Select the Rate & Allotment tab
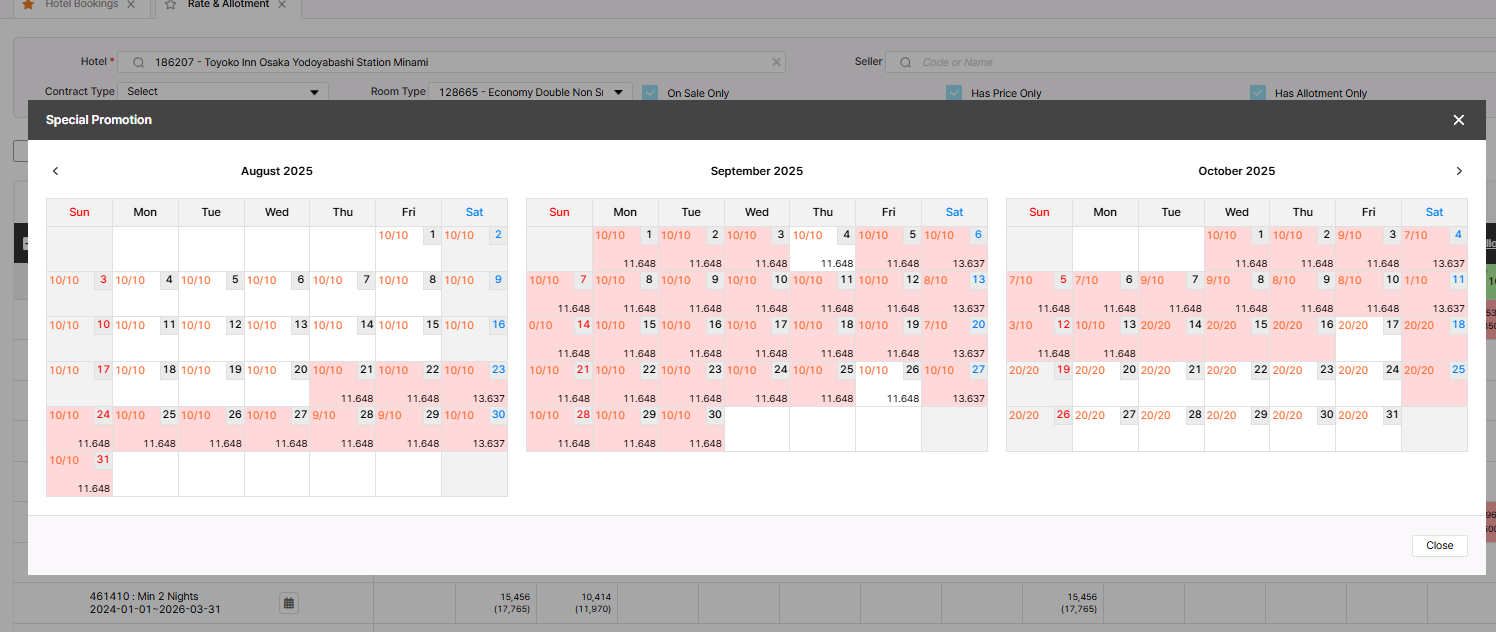 pyautogui.click(x=228, y=5)
